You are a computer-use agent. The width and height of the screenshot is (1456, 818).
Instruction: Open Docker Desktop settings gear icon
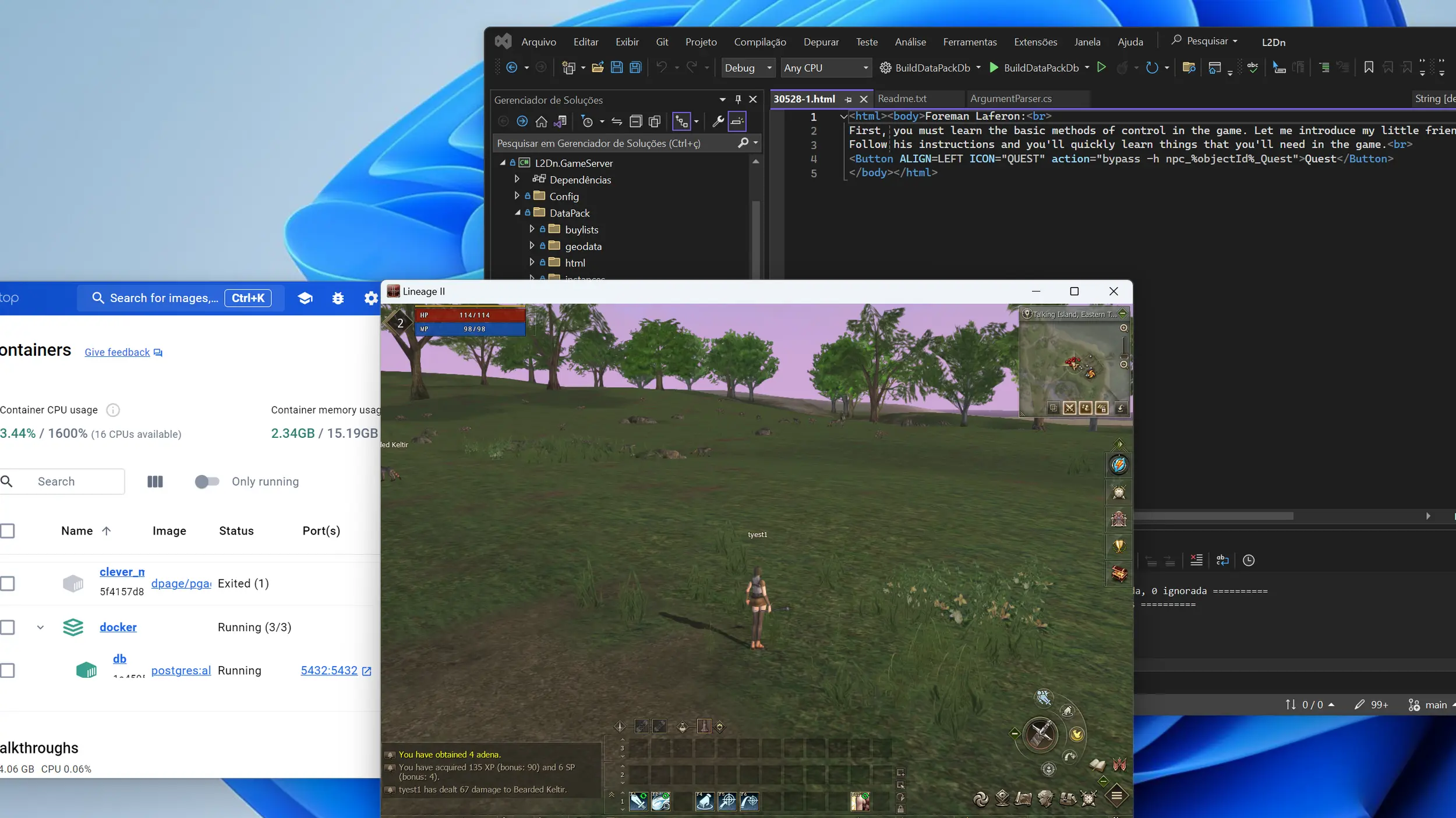[x=371, y=299]
